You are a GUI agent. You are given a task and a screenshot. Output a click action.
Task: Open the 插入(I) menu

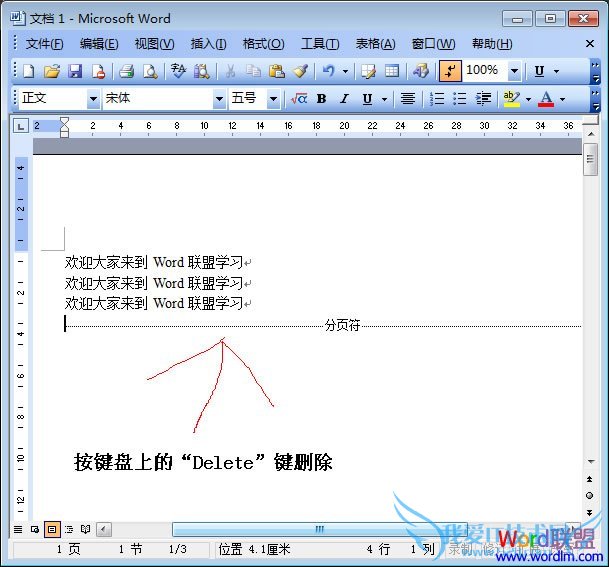point(209,44)
